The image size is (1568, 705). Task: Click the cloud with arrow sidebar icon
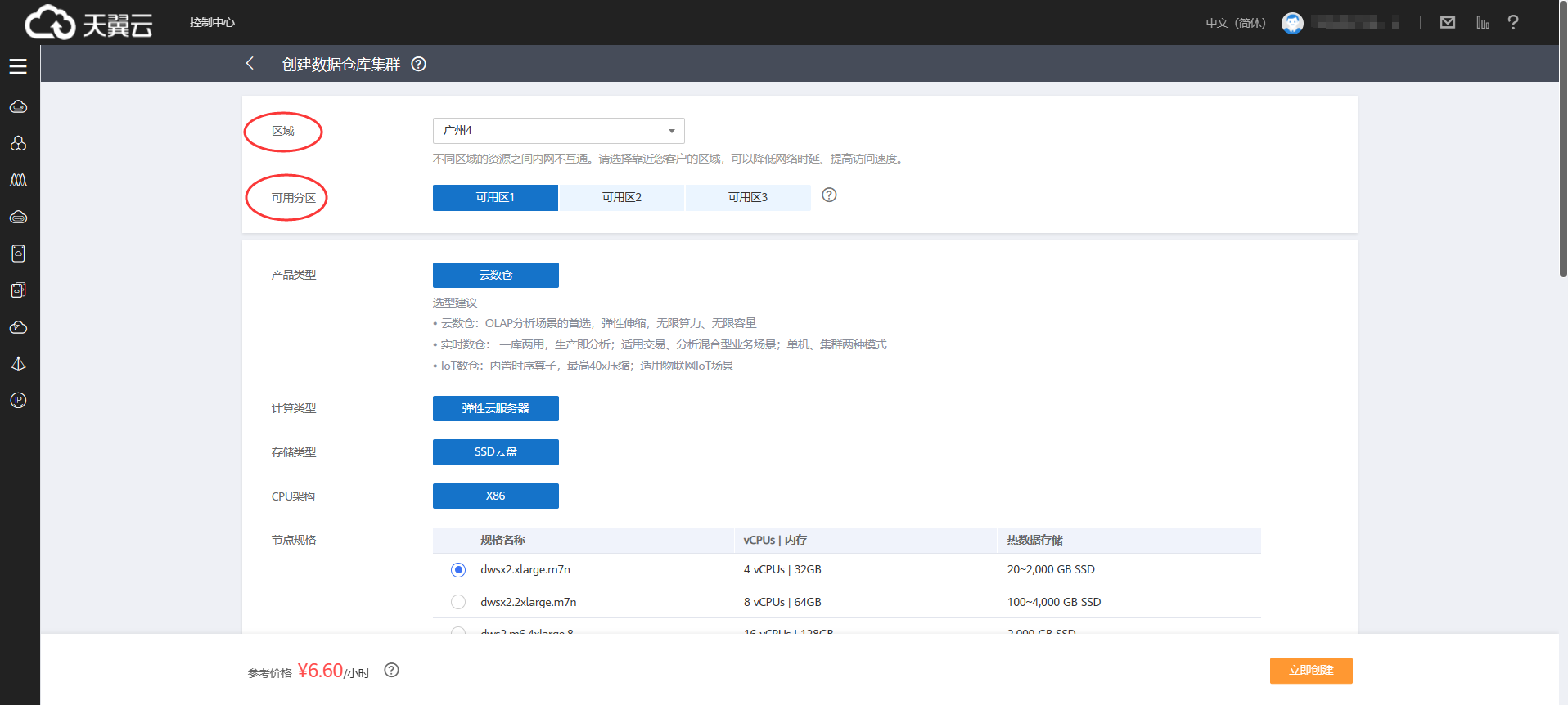[18, 327]
